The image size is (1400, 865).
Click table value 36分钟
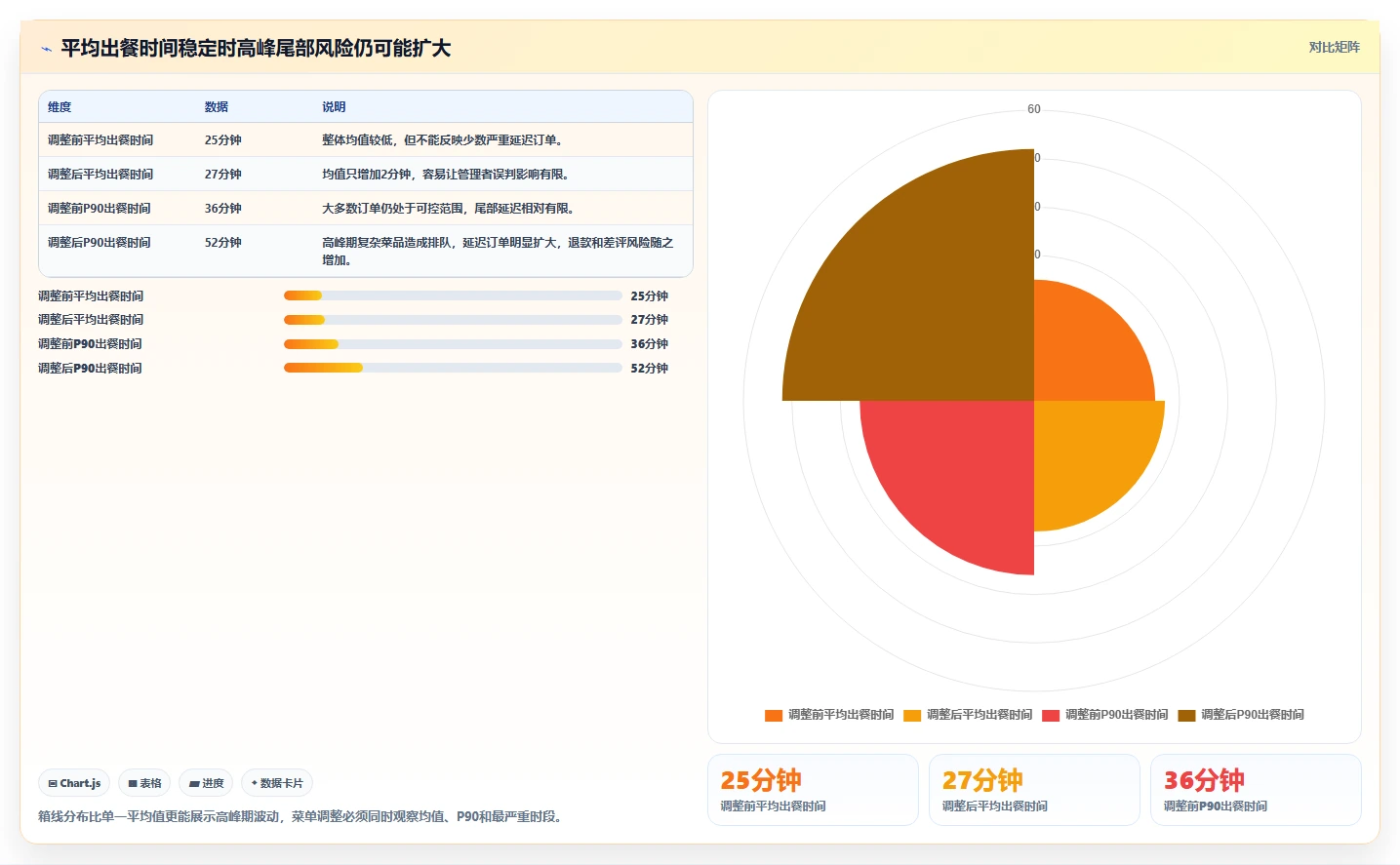tap(223, 209)
